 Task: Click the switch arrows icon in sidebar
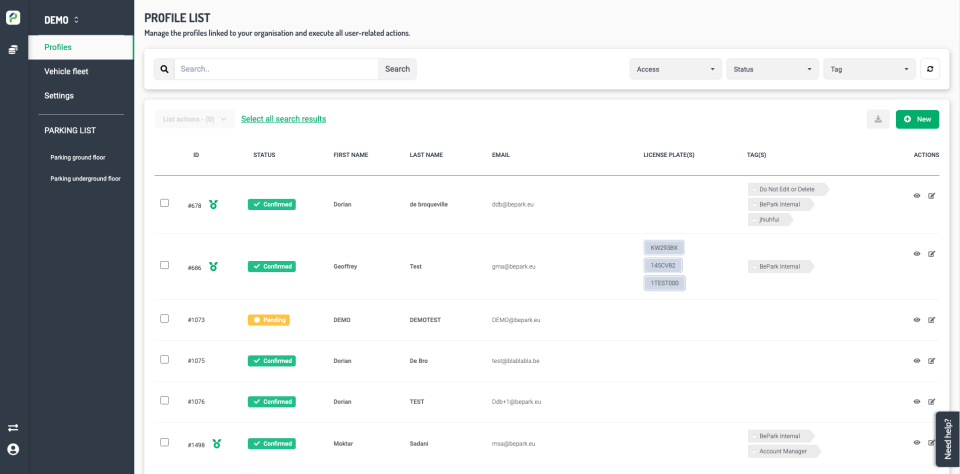pyautogui.click(x=13, y=427)
